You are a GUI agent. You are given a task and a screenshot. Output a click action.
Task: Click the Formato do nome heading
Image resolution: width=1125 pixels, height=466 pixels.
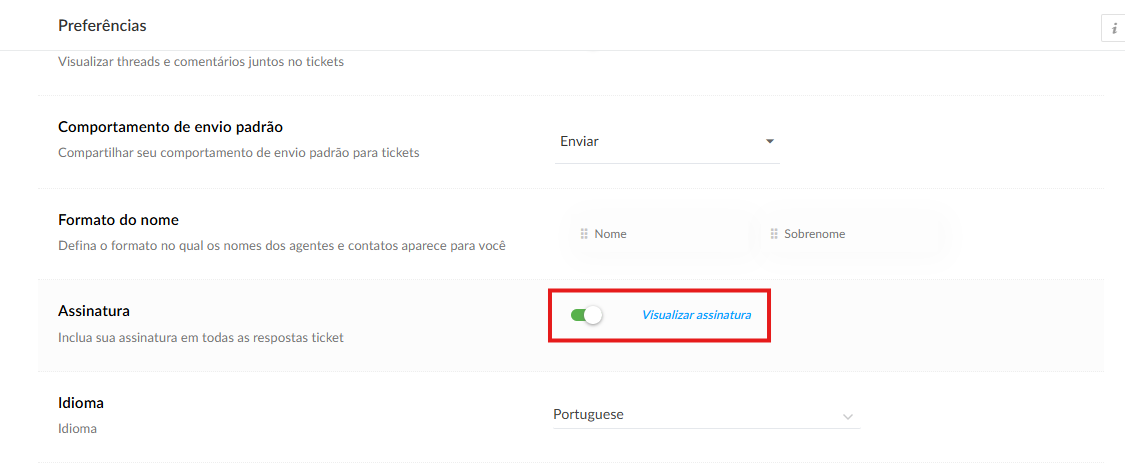coord(118,220)
